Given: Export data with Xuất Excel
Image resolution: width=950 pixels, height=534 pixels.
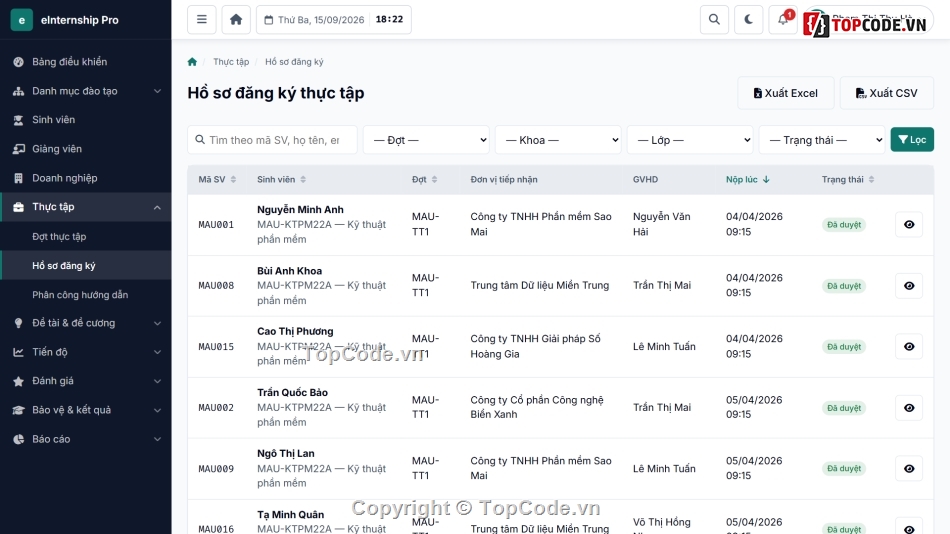Looking at the screenshot, I should pos(786,93).
